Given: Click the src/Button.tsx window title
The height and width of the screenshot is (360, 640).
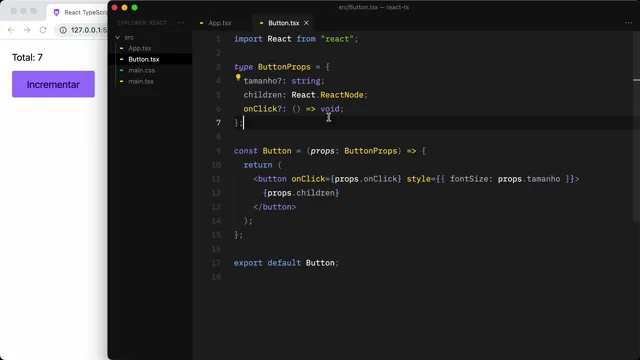Looking at the screenshot, I should pyautogui.click(x=373, y=7).
